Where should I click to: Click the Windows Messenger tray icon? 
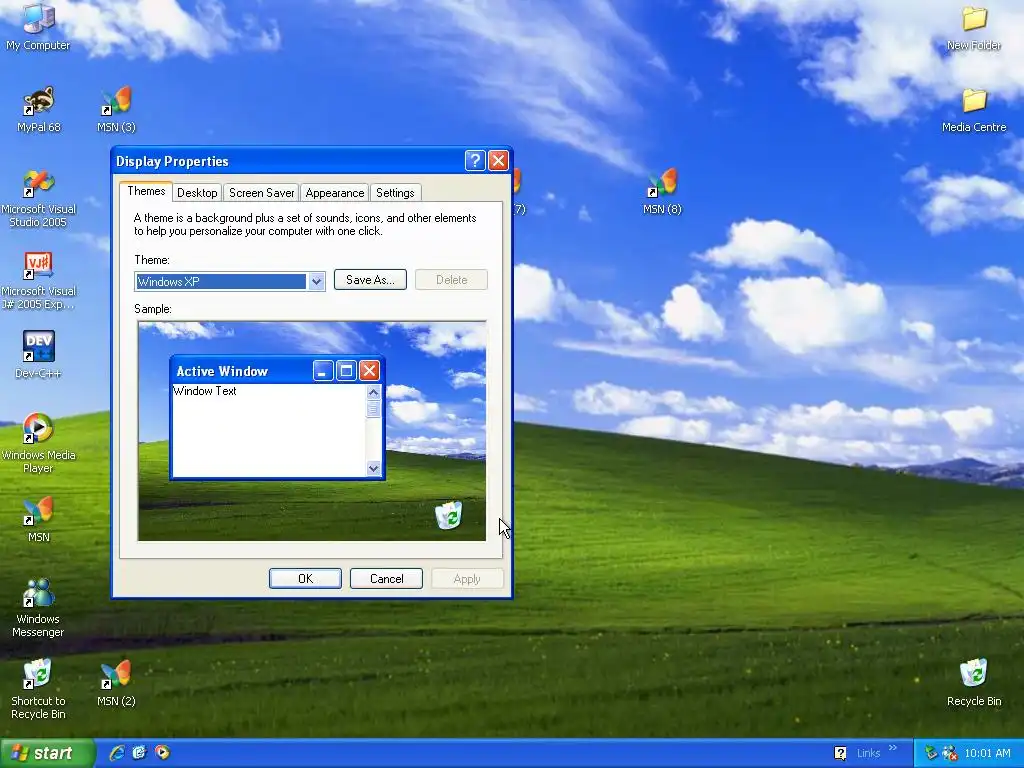pyautogui.click(x=950, y=753)
